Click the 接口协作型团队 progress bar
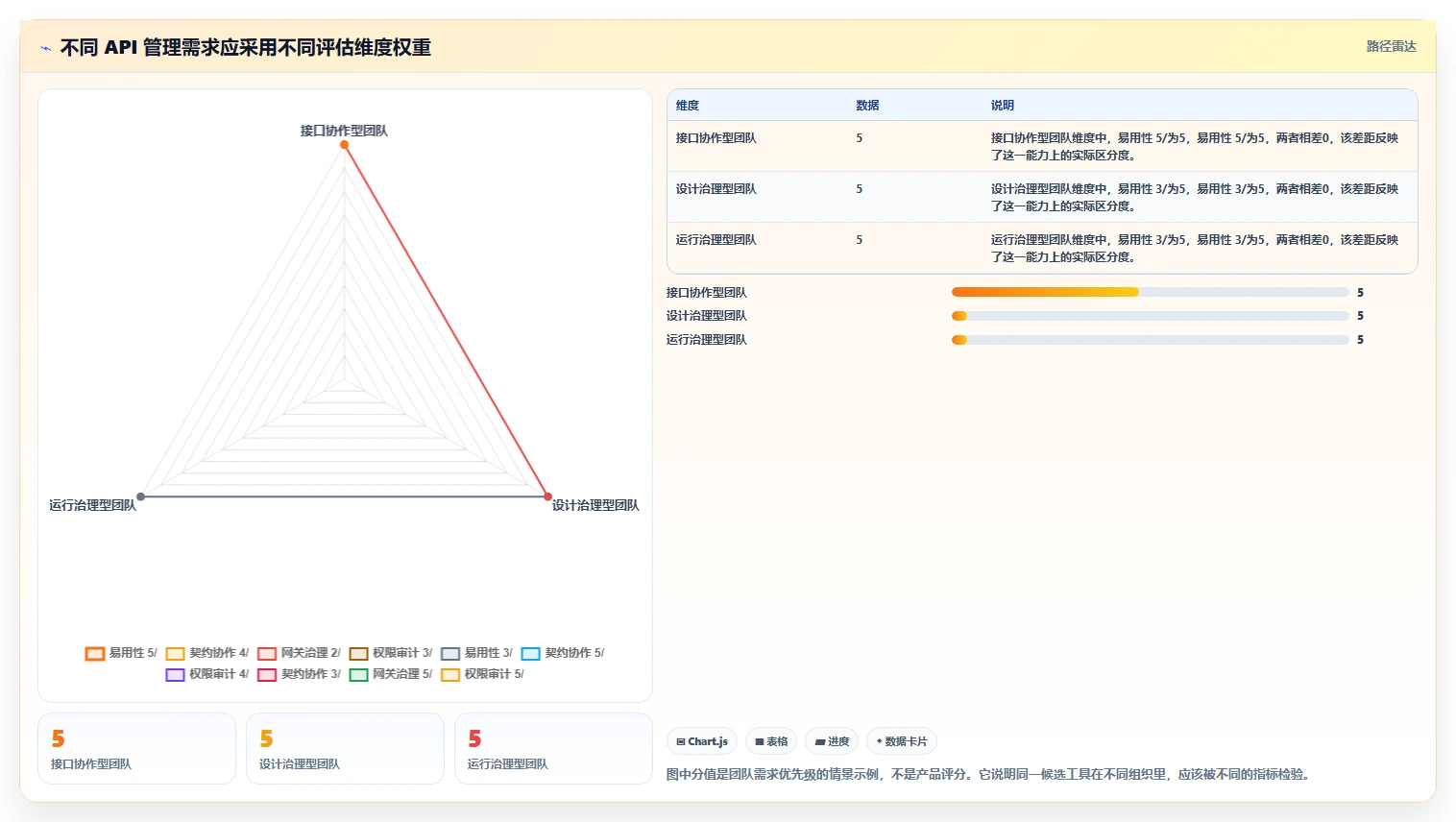Image resolution: width=1456 pixels, height=822 pixels. [x=1150, y=292]
